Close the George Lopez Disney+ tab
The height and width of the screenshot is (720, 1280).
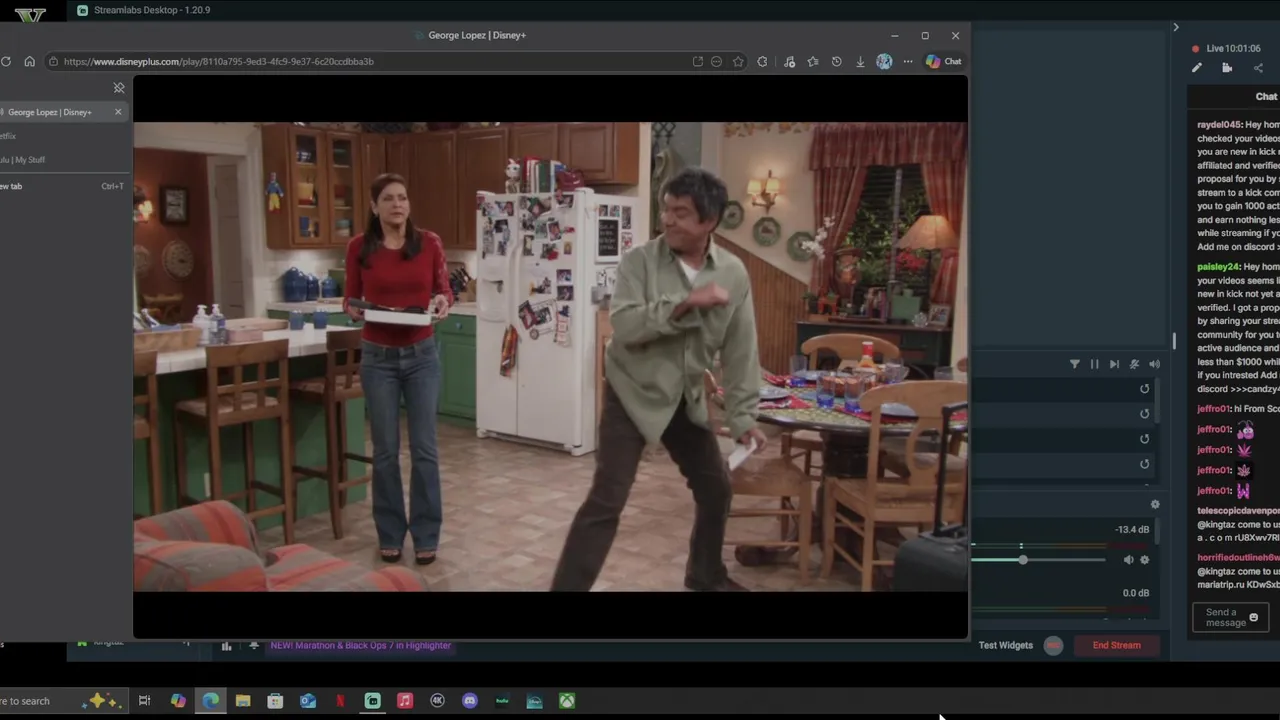tap(118, 112)
